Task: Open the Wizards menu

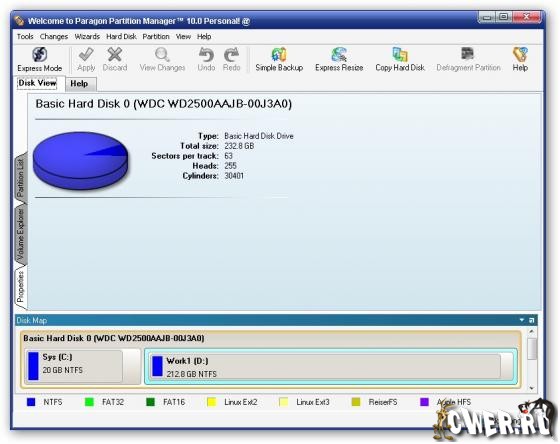Action: tap(87, 36)
